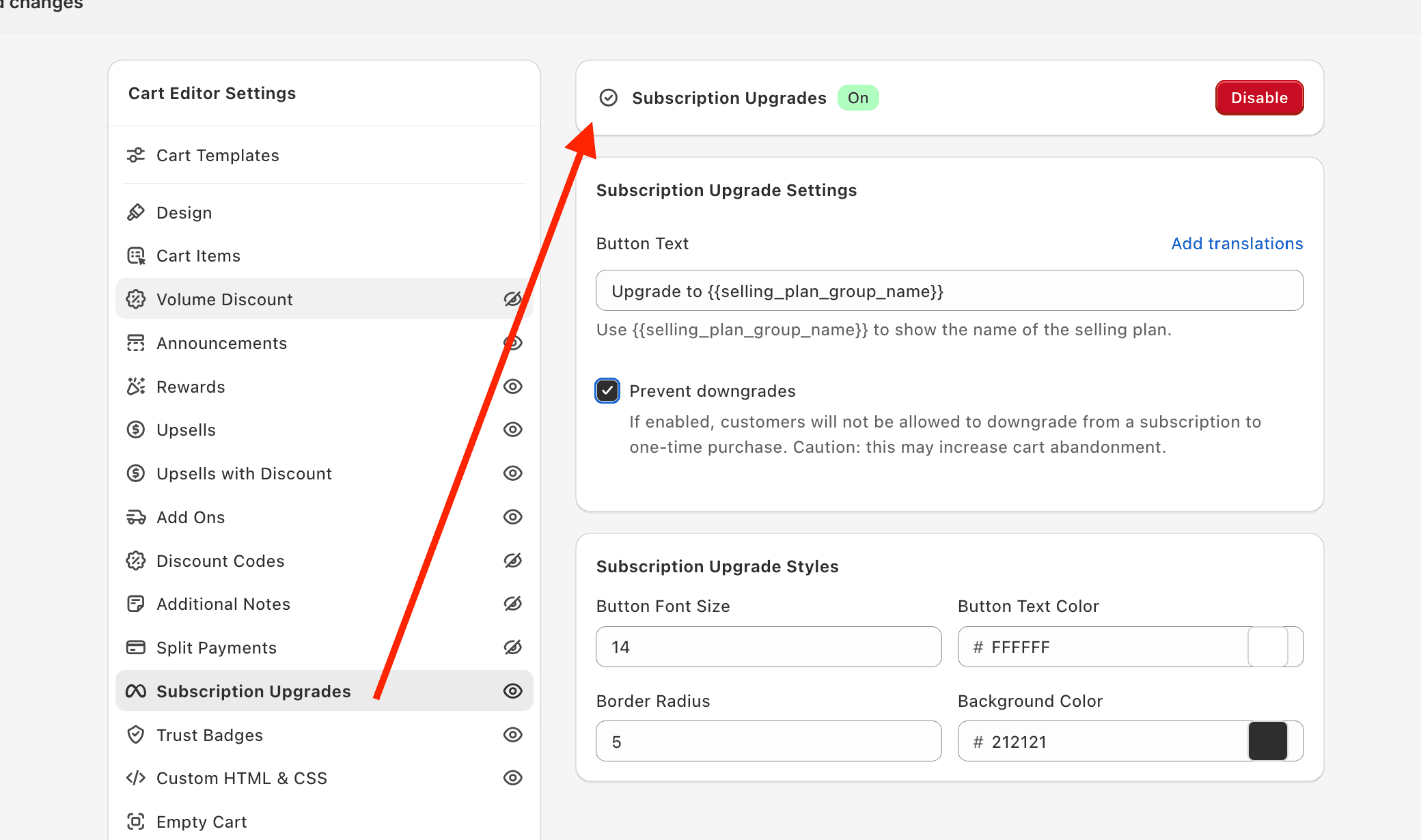Image resolution: width=1421 pixels, height=840 pixels.
Task: Click the green On status badge
Action: (858, 98)
